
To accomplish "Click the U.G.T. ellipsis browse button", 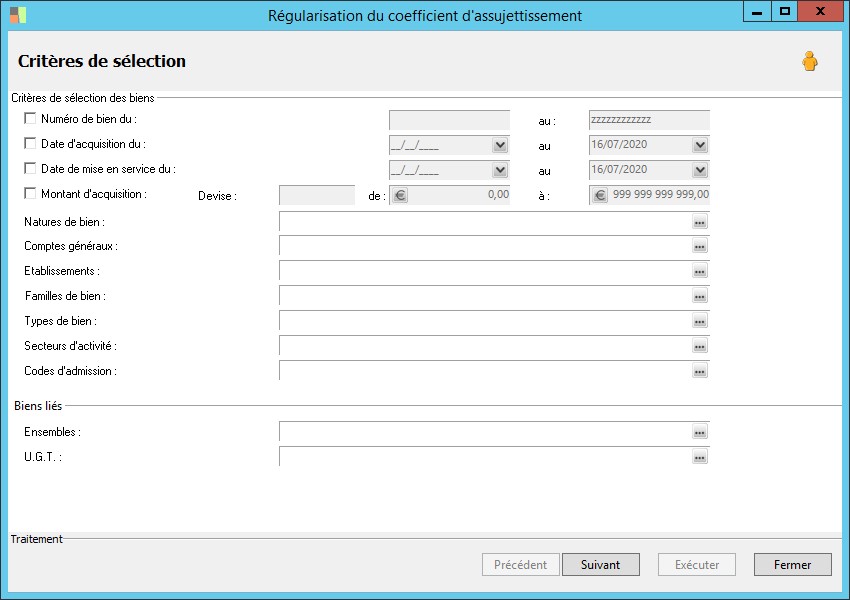I will pyautogui.click(x=700, y=457).
